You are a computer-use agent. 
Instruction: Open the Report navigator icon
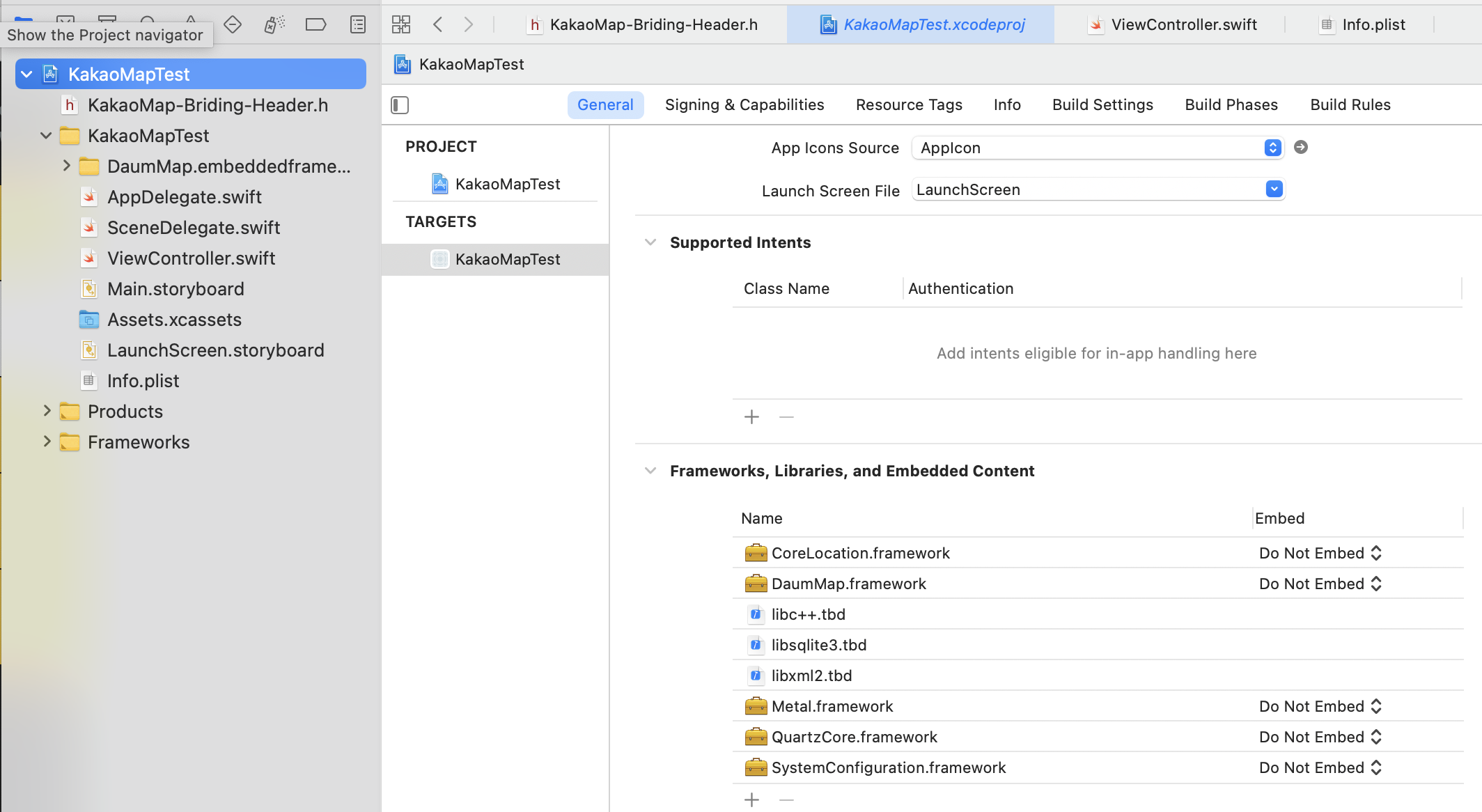[x=358, y=25]
